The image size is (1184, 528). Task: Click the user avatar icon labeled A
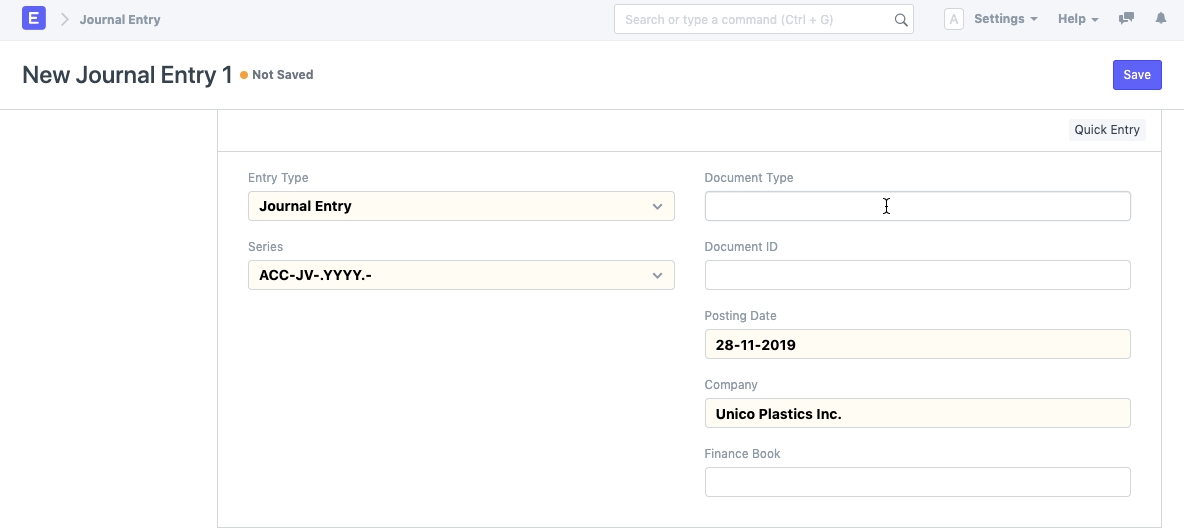954,19
